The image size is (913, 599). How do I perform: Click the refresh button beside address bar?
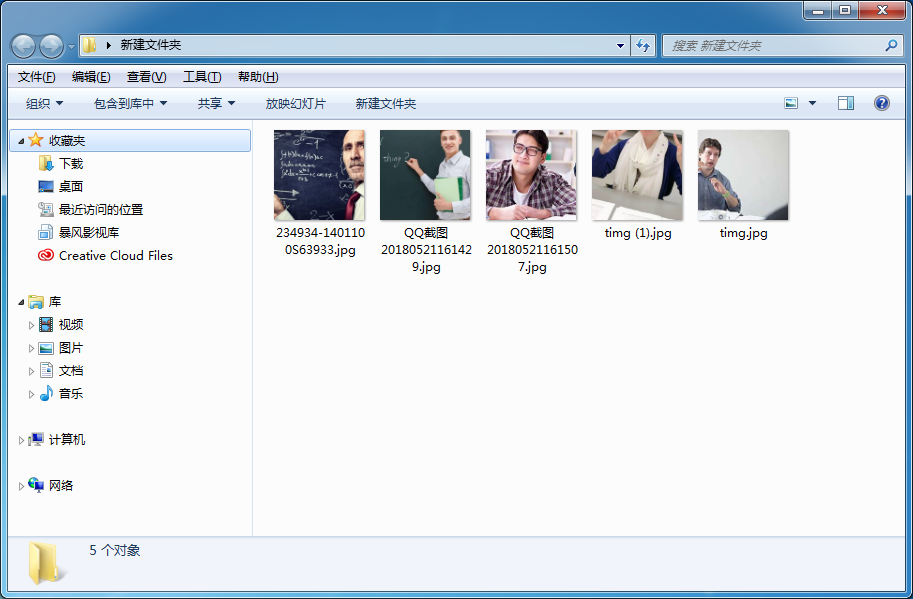(643, 46)
